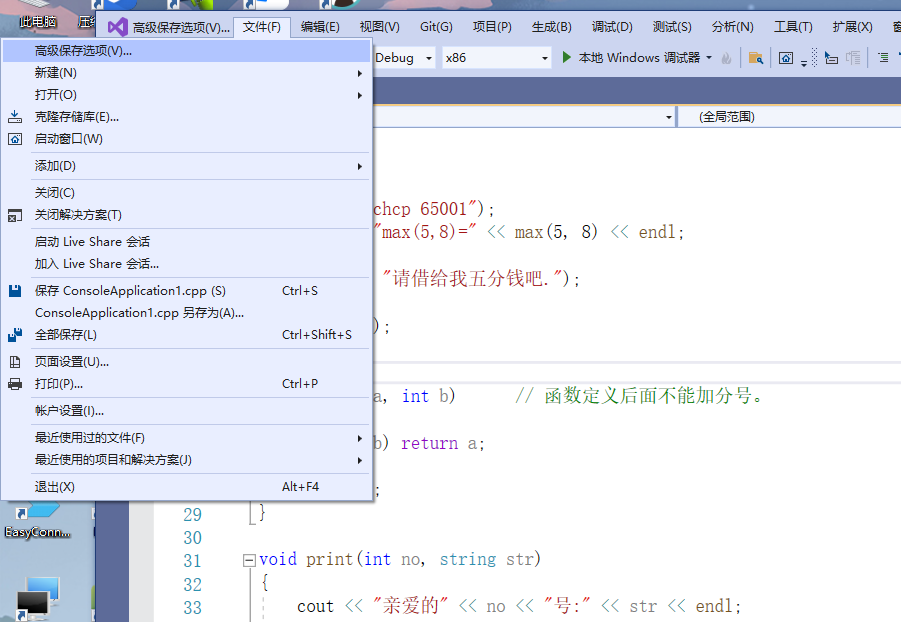Click the hot reload flame icon
Image resolution: width=901 pixels, height=622 pixels.
pyautogui.click(x=726, y=57)
